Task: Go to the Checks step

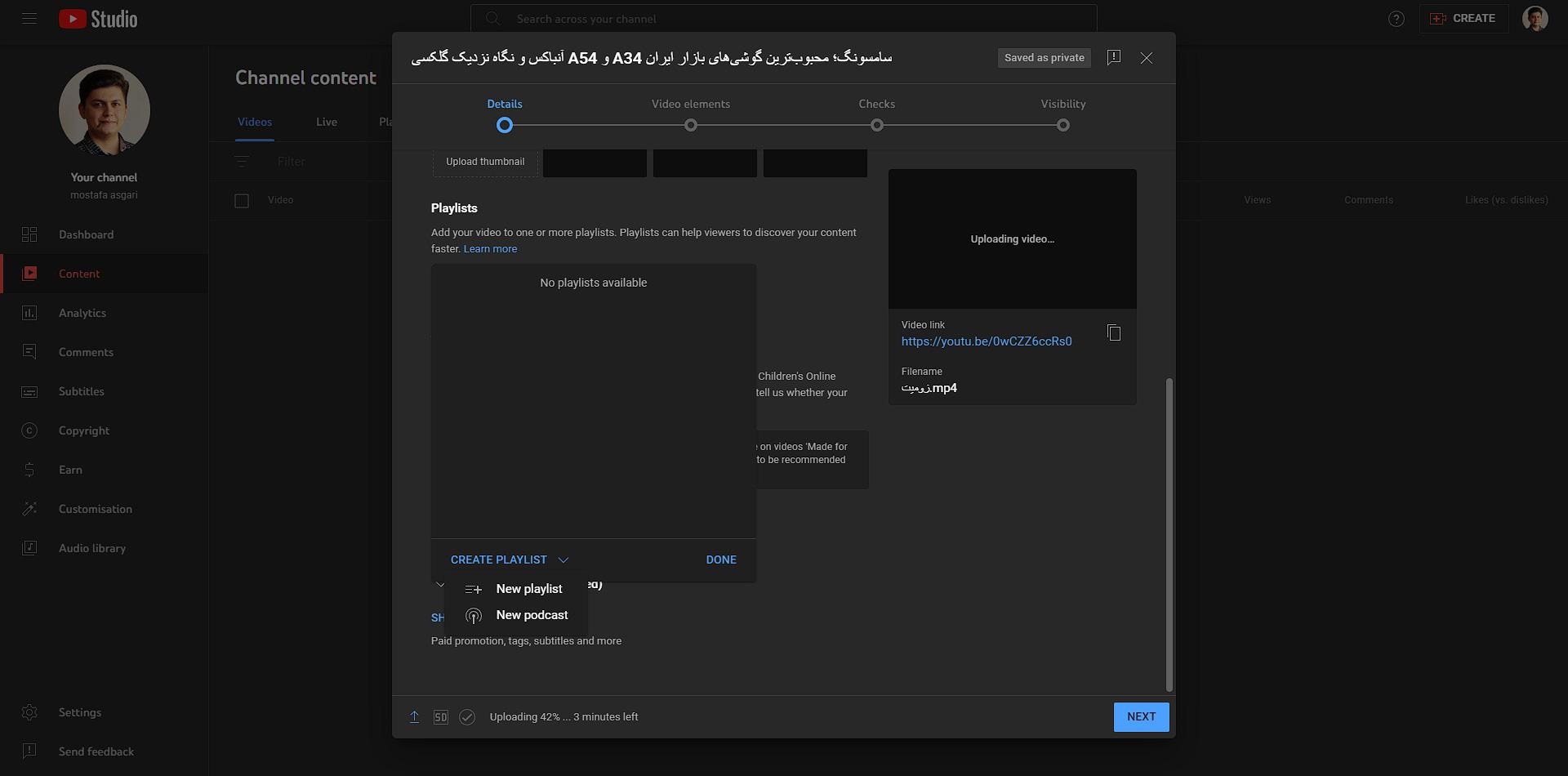Action: (x=877, y=115)
